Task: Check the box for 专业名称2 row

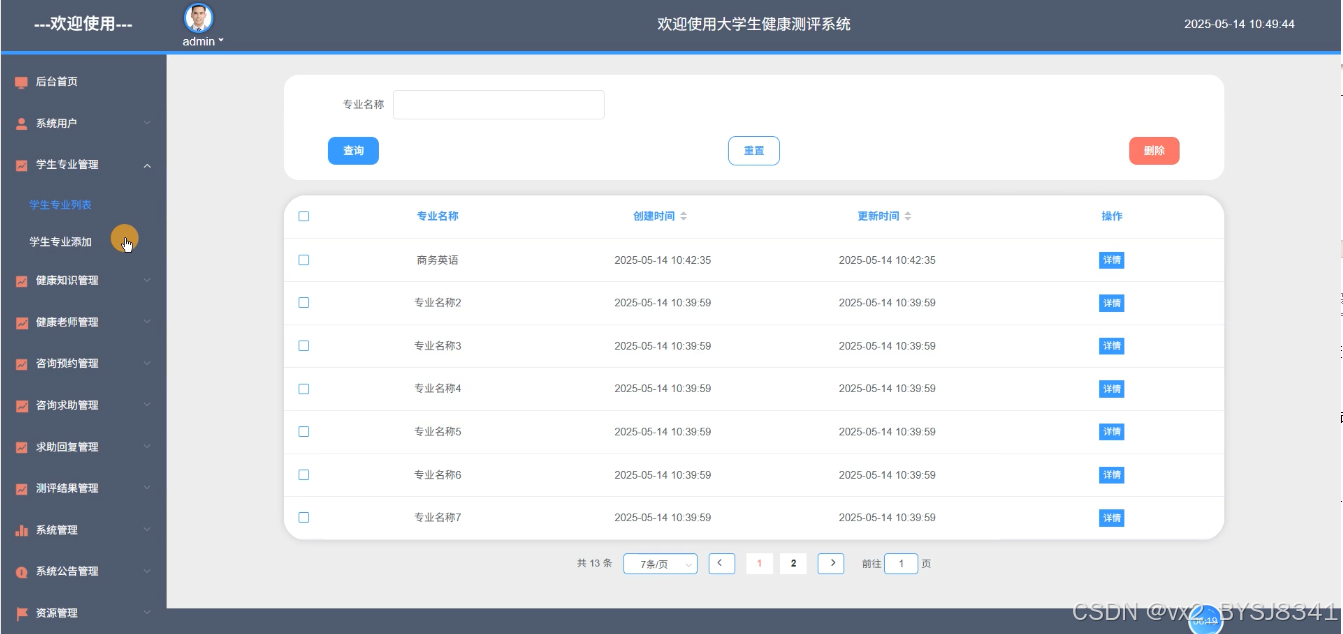Action: 304,302
